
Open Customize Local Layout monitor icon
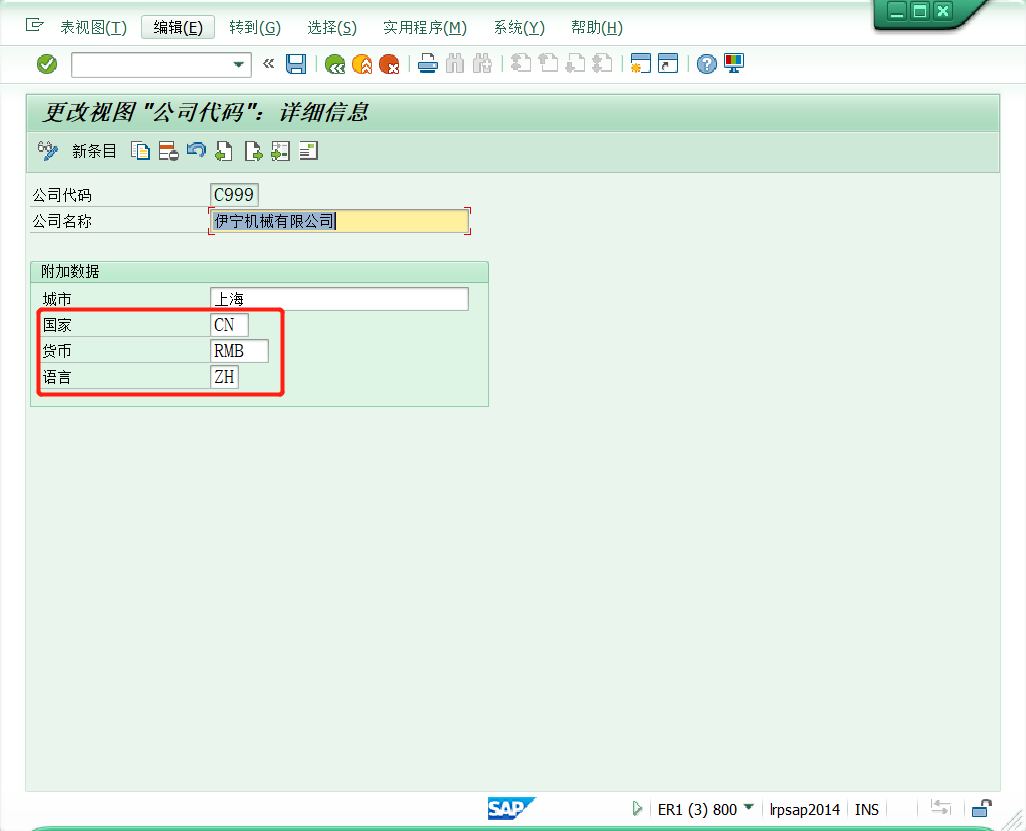click(x=733, y=63)
